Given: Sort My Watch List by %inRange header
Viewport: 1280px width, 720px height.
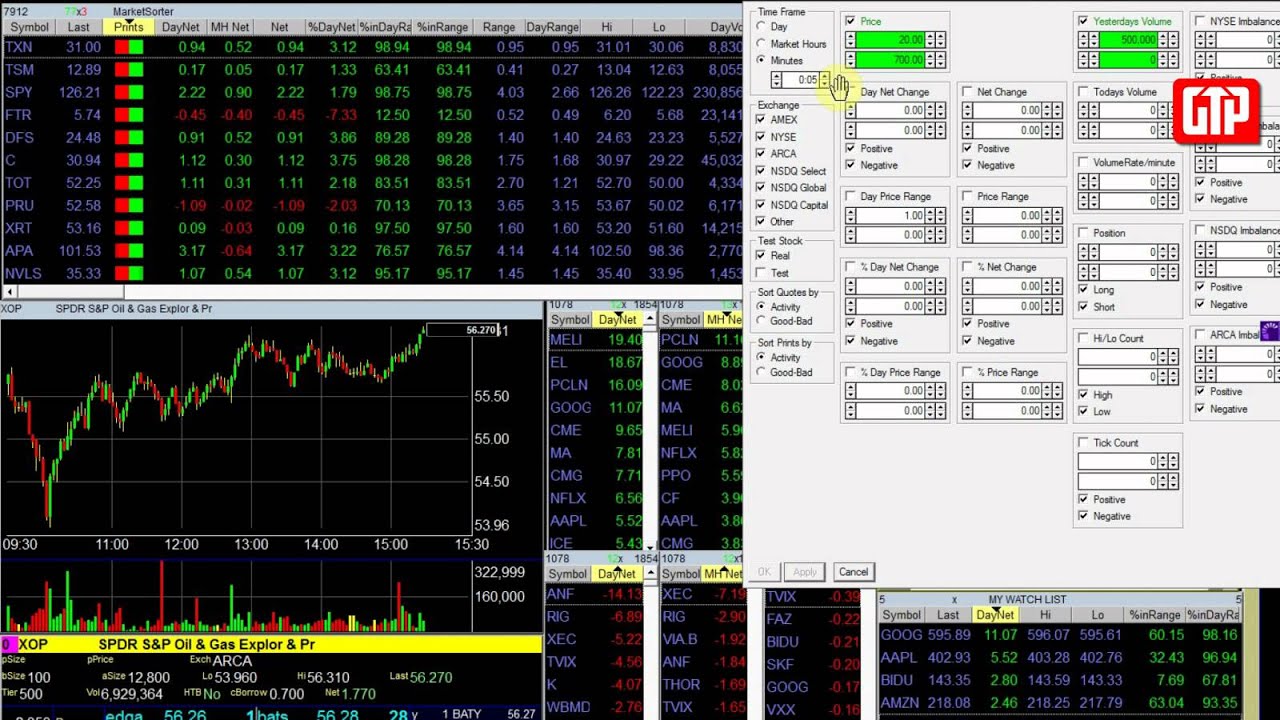Looking at the screenshot, I should [1154, 615].
